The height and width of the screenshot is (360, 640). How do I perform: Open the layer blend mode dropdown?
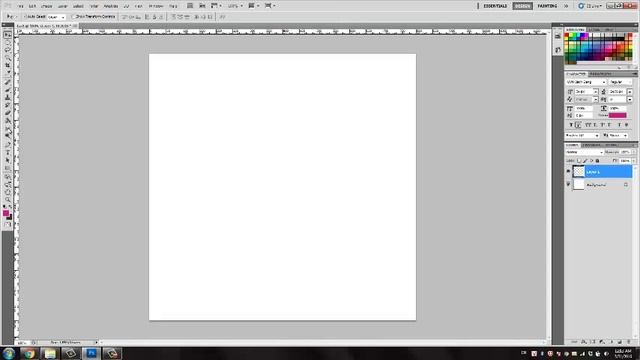[x=584, y=152]
